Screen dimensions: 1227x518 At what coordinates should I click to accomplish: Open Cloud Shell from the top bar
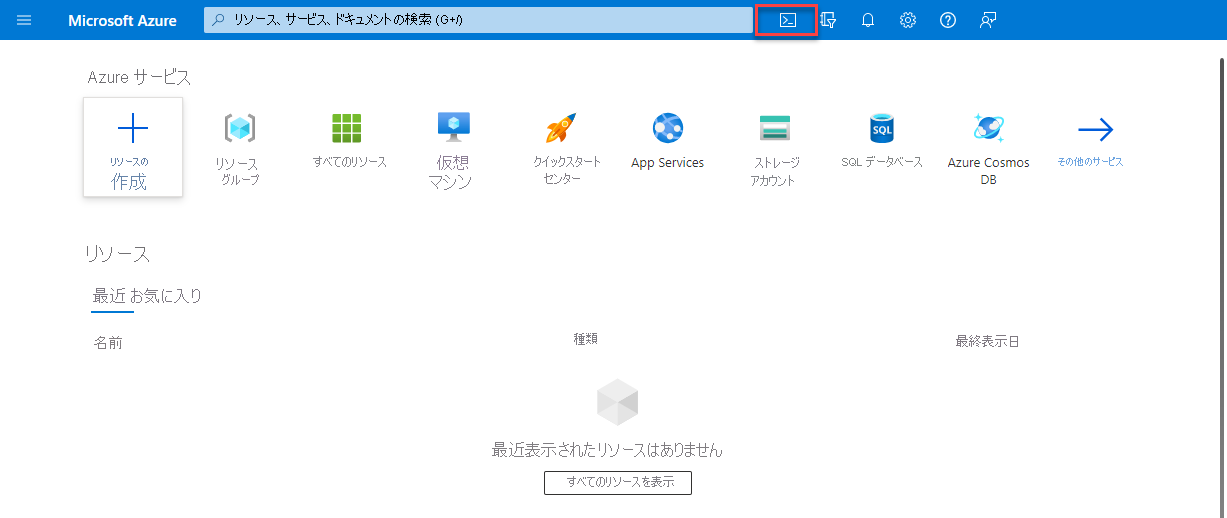[788, 20]
